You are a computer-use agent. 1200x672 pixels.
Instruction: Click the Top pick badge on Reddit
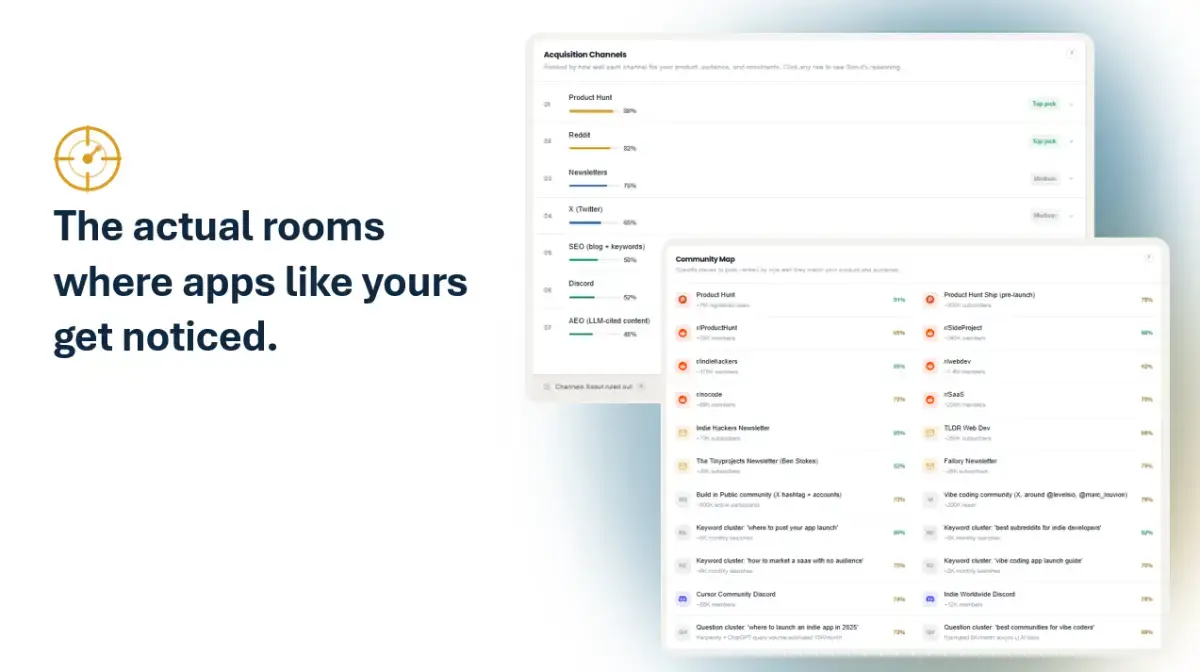click(x=1044, y=141)
